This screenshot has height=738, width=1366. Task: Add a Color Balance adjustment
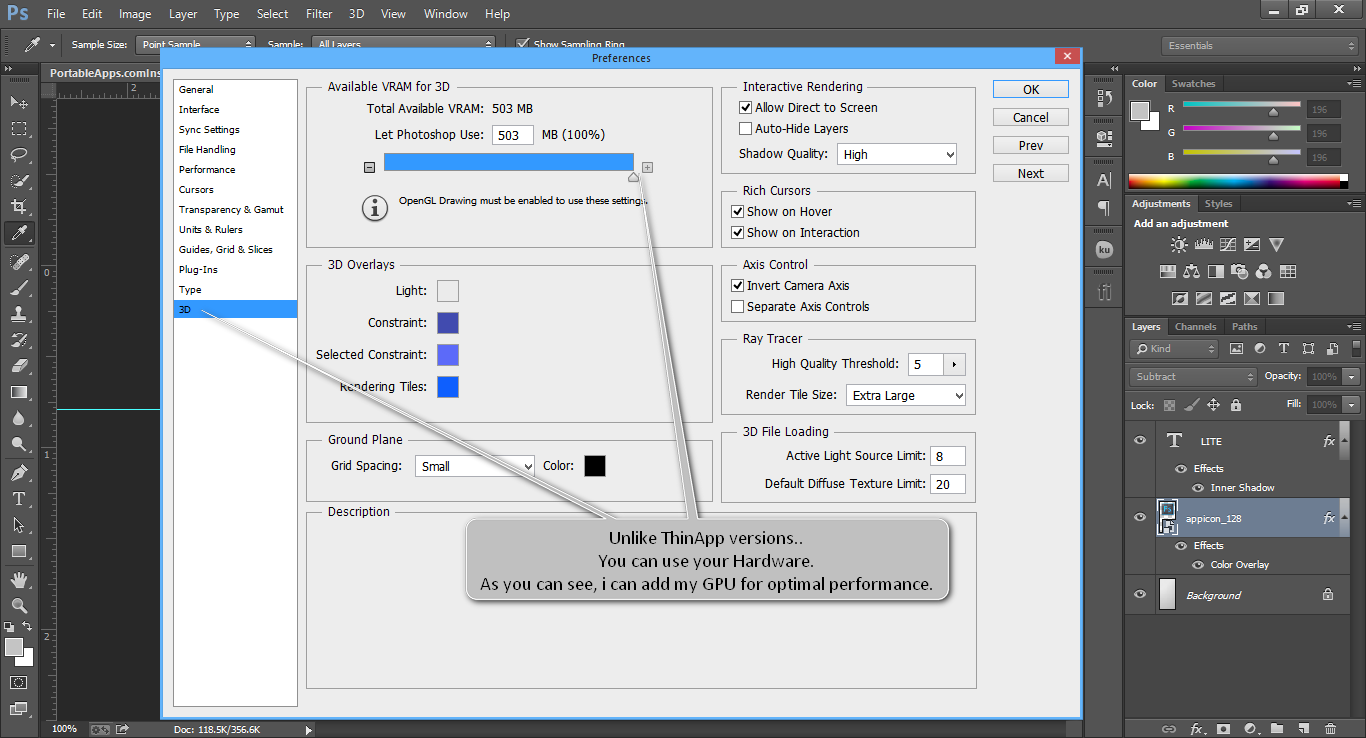1191,271
